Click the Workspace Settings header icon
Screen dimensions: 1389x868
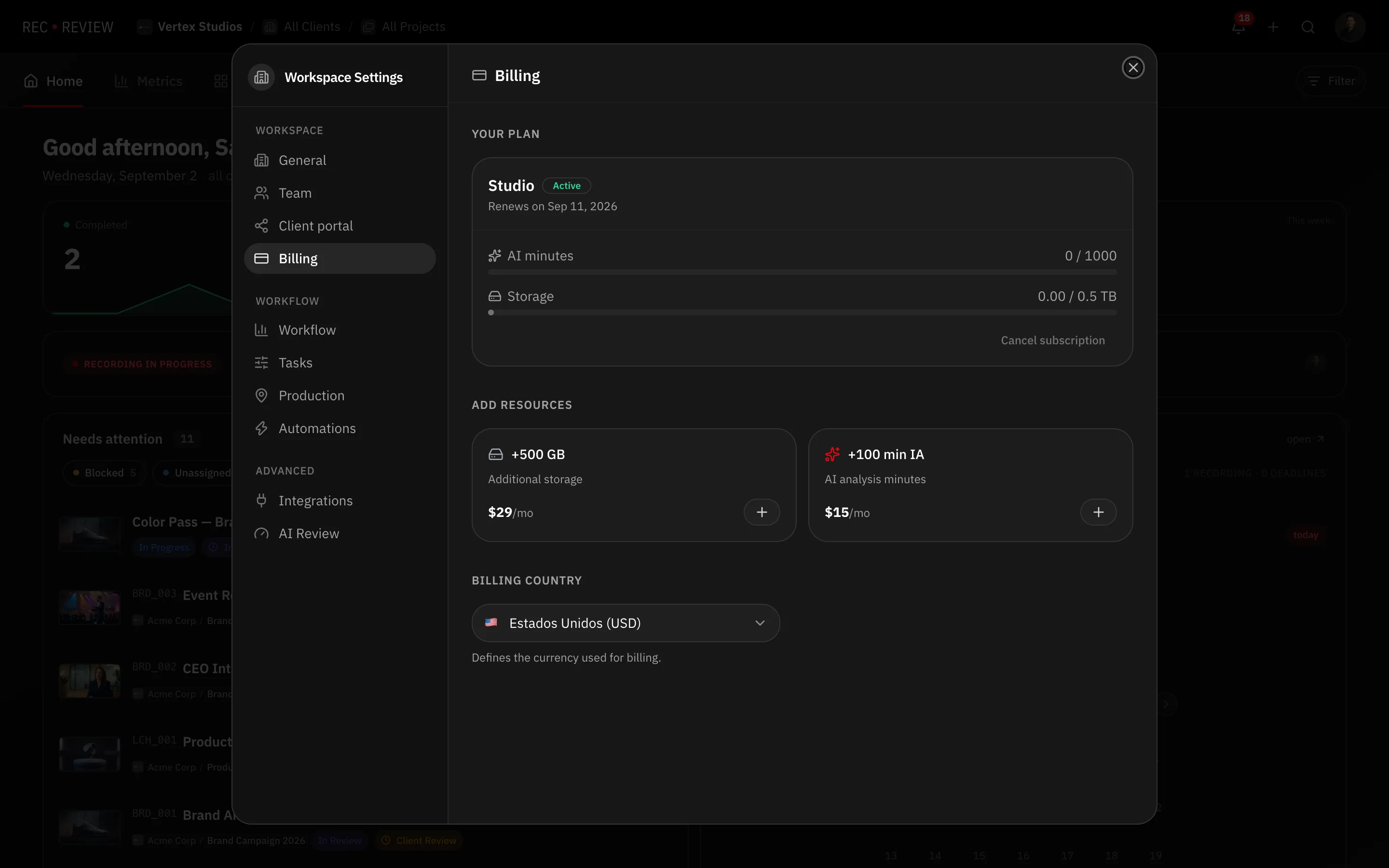pyautogui.click(x=261, y=77)
